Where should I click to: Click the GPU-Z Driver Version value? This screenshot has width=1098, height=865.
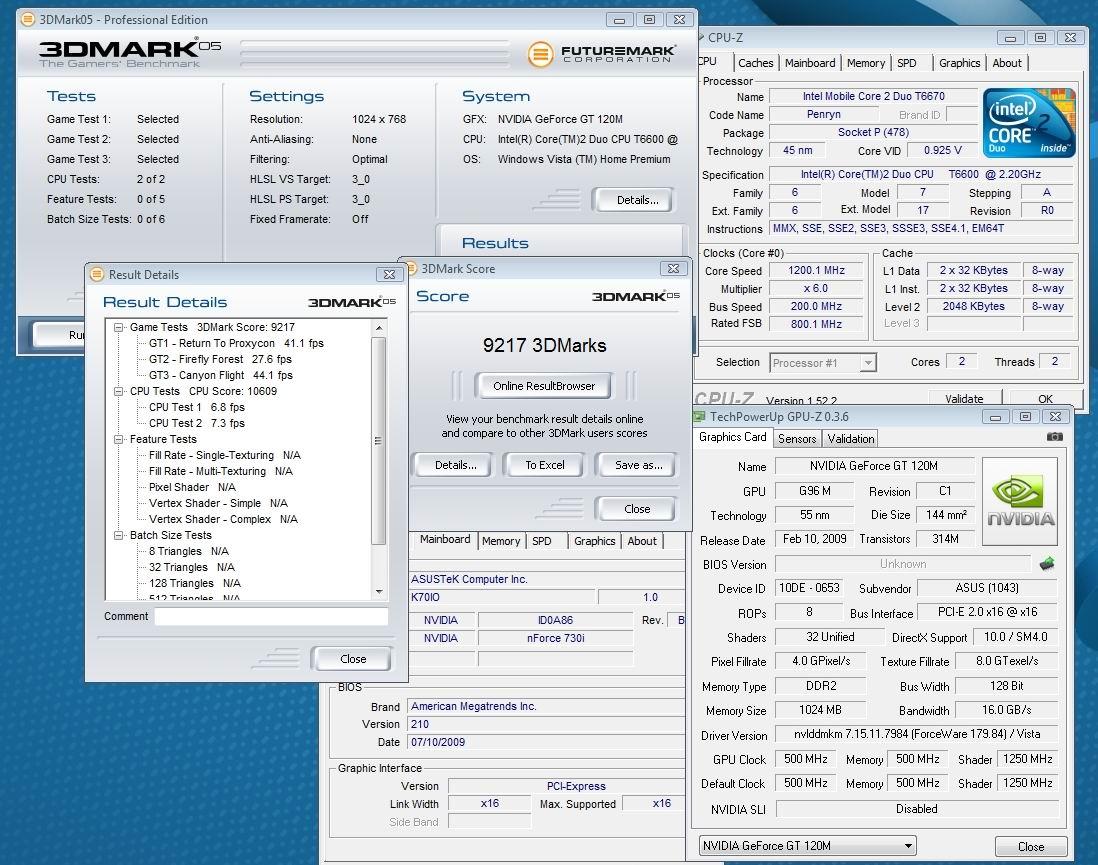(917, 734)
